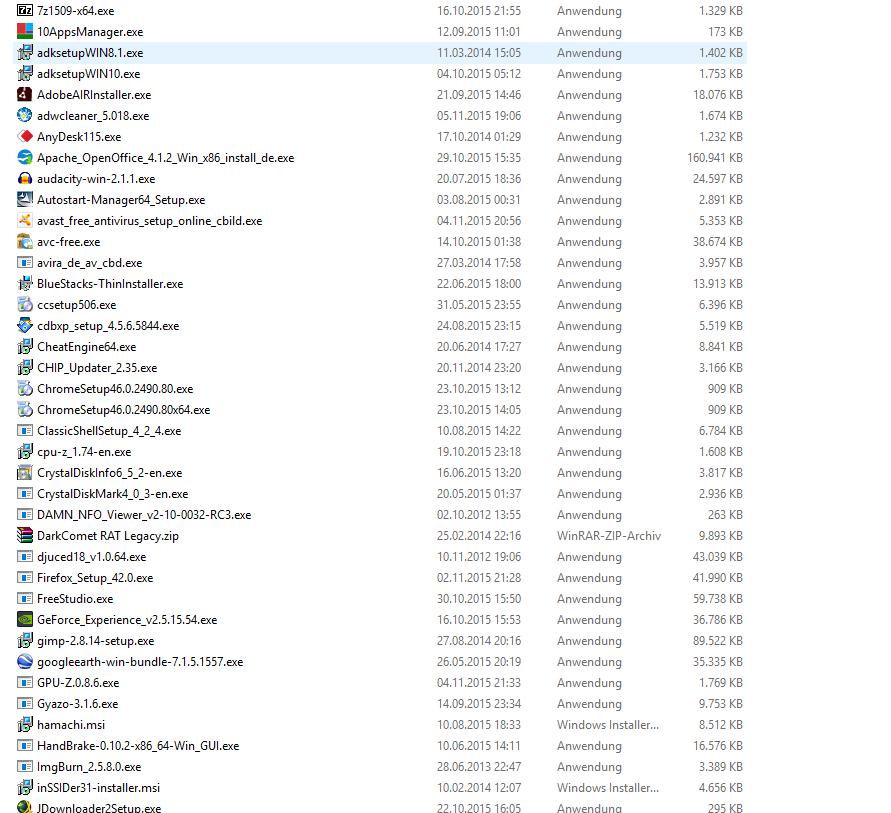
Task: Click the green NVIDIA GeForce Experience icon
Action: (24, 620)
